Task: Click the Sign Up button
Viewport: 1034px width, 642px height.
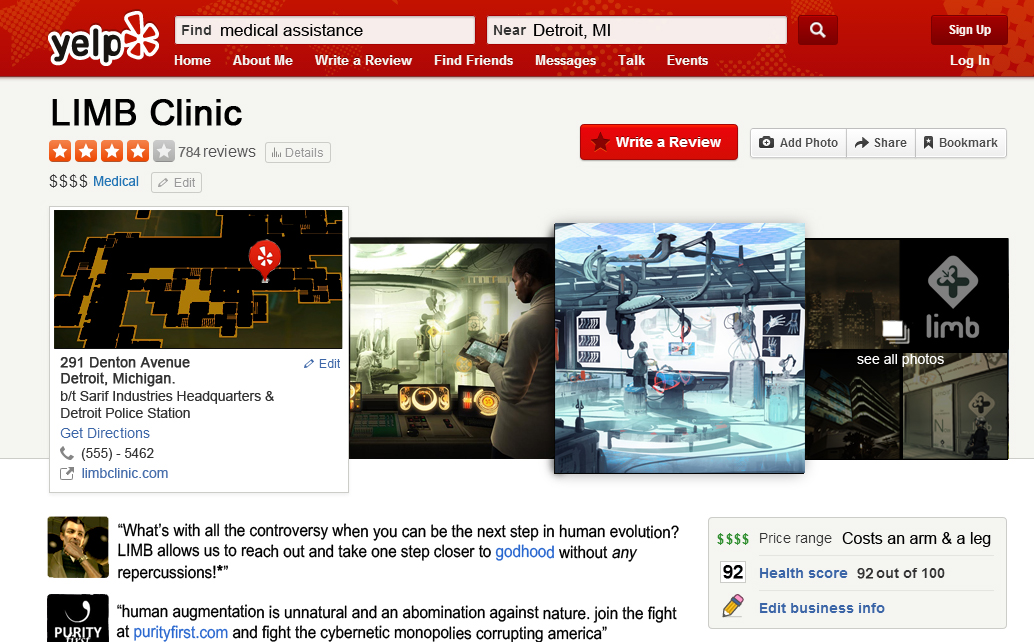Action: (x=969, y=30)
